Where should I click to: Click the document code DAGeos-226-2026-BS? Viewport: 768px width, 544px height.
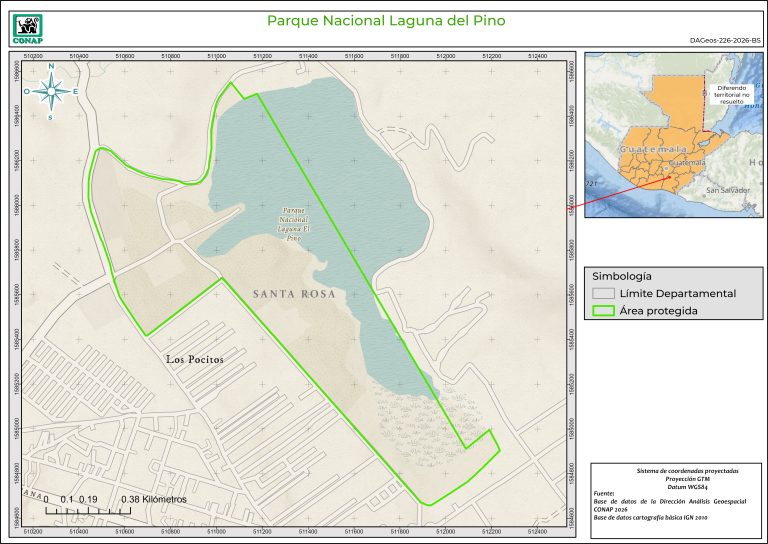point(724,40)
